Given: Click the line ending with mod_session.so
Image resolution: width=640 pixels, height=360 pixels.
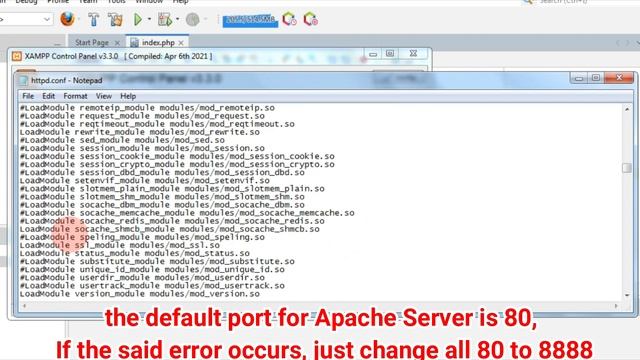Looking at the screenshot, I should 142,148.
